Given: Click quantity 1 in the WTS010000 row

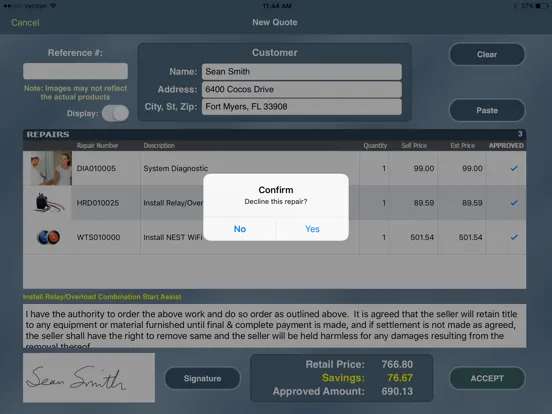Looking at the screenshot, I should pyautogui.click(x=384, y=237).
